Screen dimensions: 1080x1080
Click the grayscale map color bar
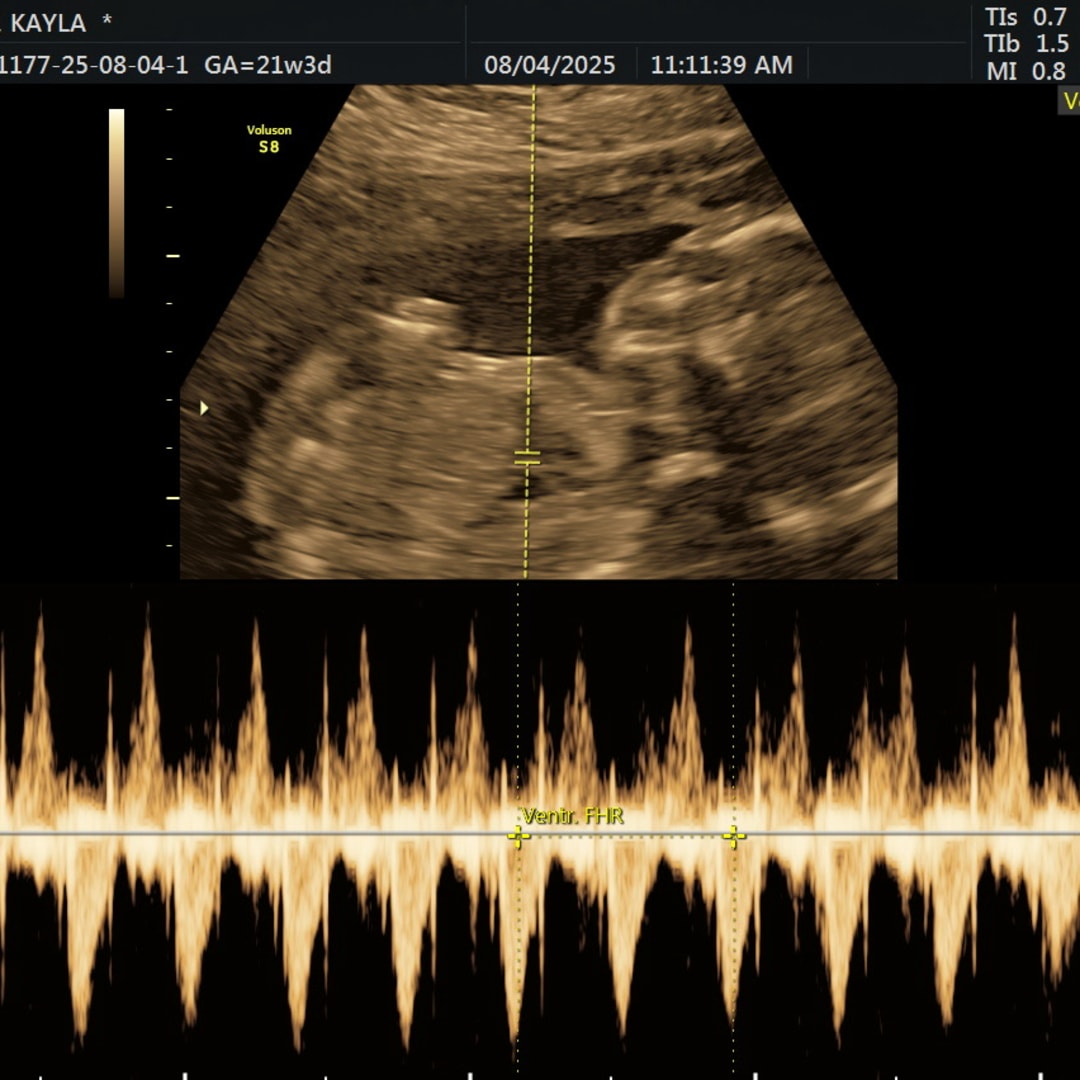coord(117,203)
